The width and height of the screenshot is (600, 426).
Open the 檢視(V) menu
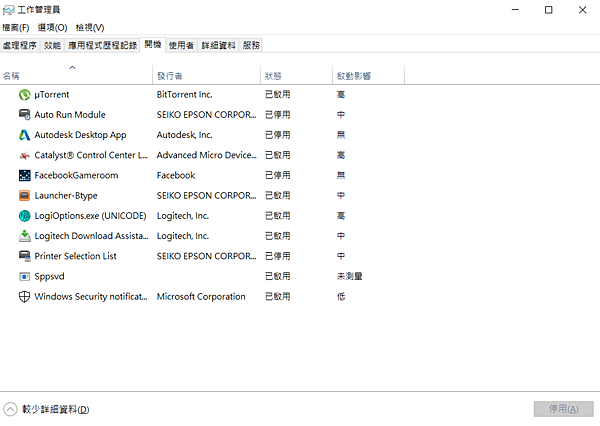[90, 28]
